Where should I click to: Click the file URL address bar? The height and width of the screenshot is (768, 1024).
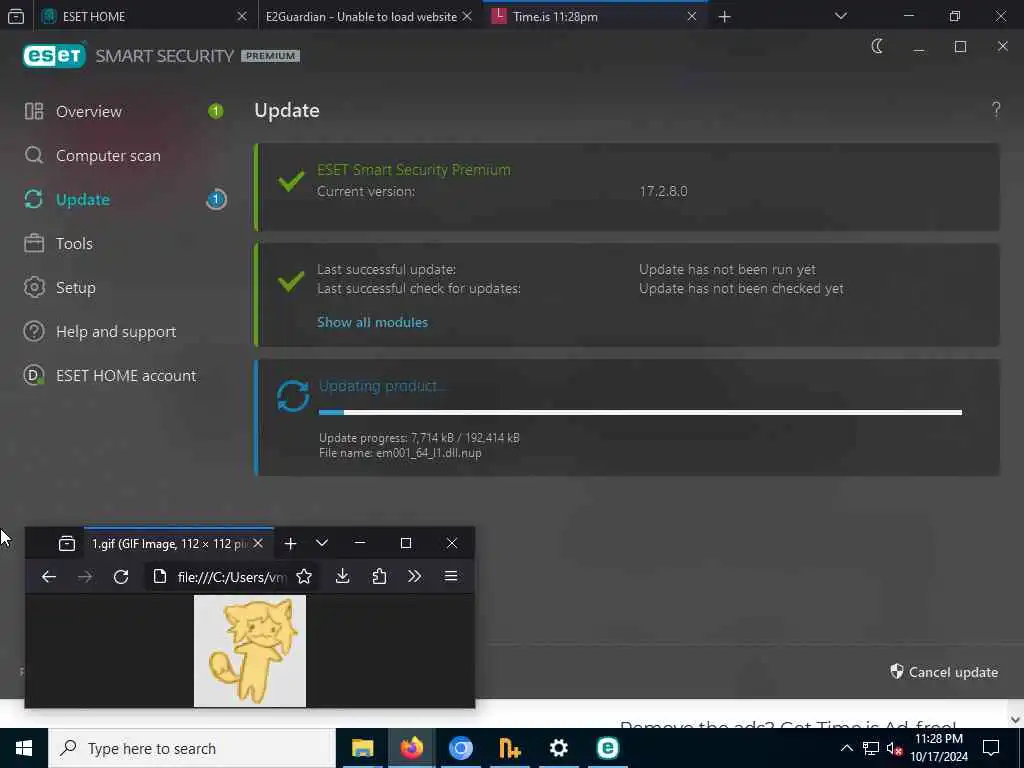[232, 577]
